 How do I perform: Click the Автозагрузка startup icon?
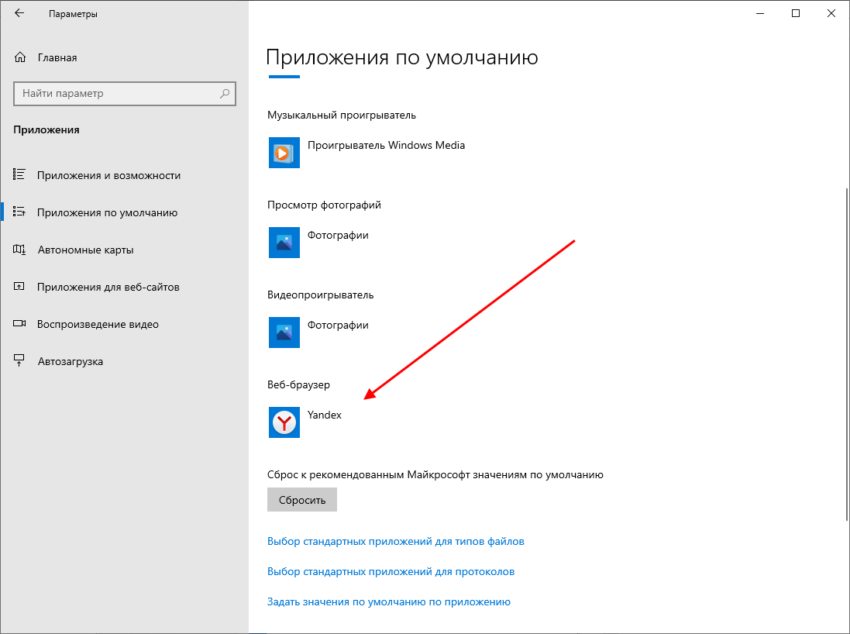(x=19, y=361)
